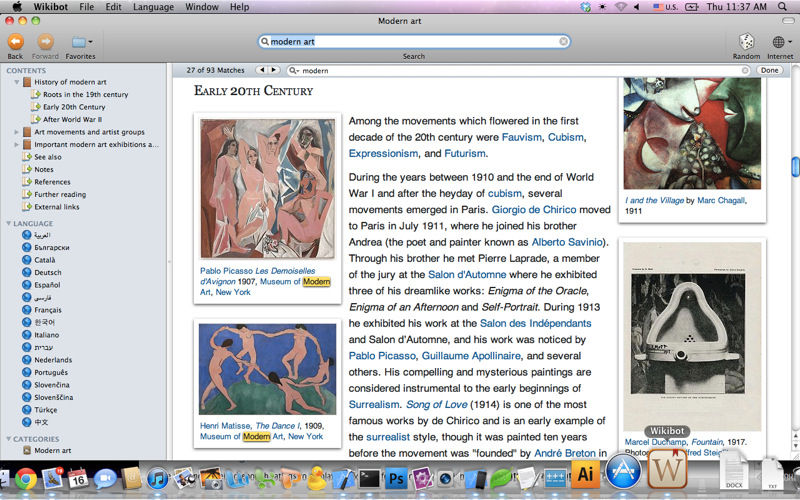The width and height of the screenshot is (800, 500).
Task: Select Roots in the 19th century
Action: [85, 94]
